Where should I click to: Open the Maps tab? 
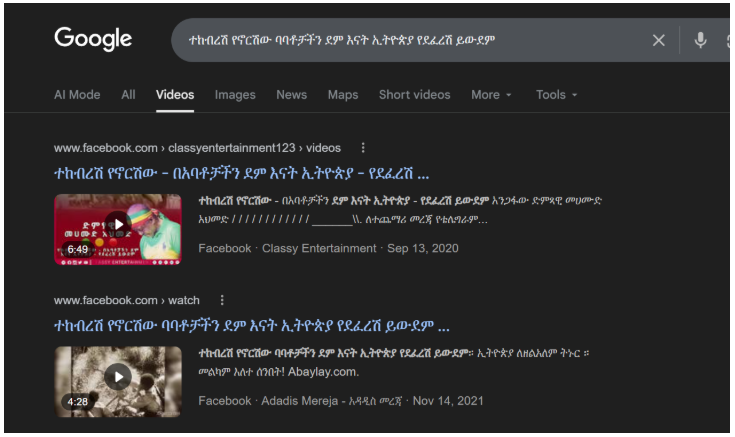(343, 95)
